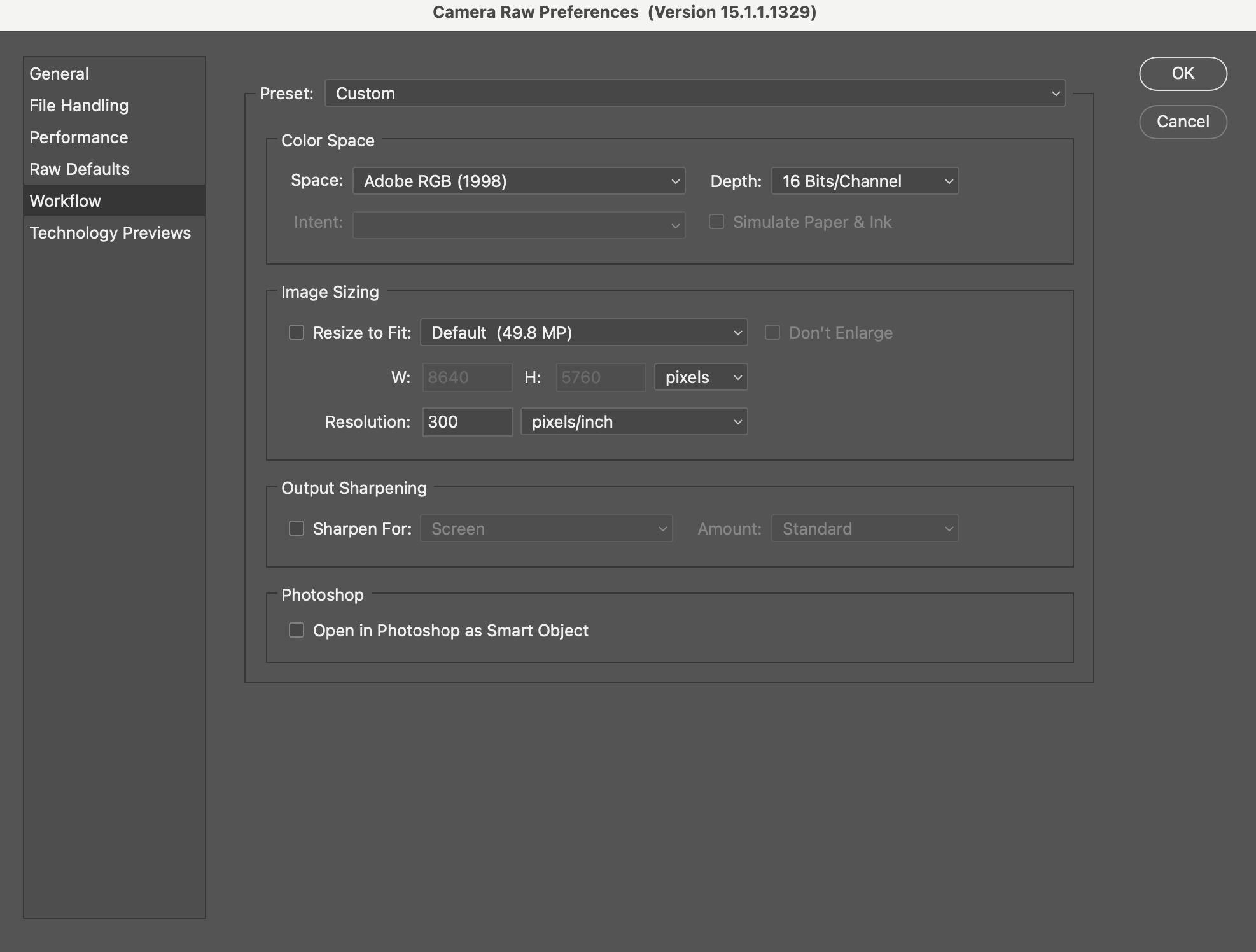Enable Open in Photoshop as Smart Object
1256x952 pixels.
coord(297,631)
